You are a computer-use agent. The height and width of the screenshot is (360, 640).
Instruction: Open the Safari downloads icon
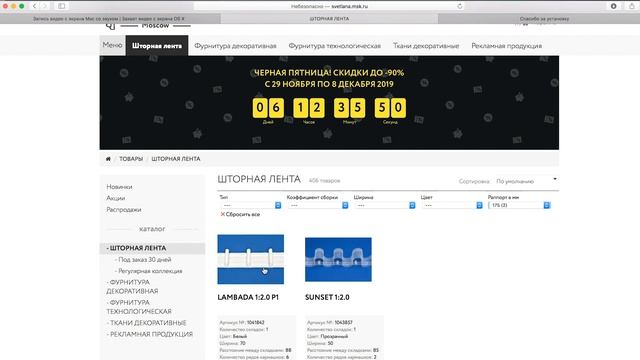tap(613, 6)
